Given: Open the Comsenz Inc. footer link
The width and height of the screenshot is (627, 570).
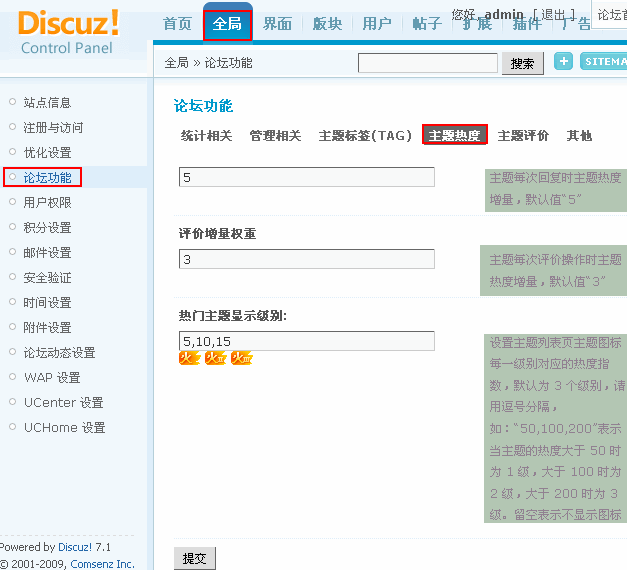Looking at the screenshot, I should (x=102, y=564).
